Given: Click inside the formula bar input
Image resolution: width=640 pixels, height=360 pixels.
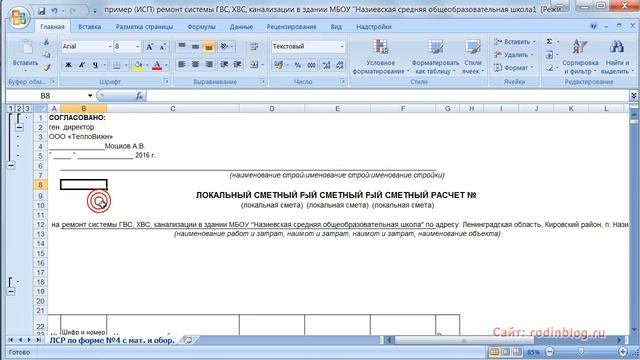Looking at the screenshot, I should [x=387, y=96].
